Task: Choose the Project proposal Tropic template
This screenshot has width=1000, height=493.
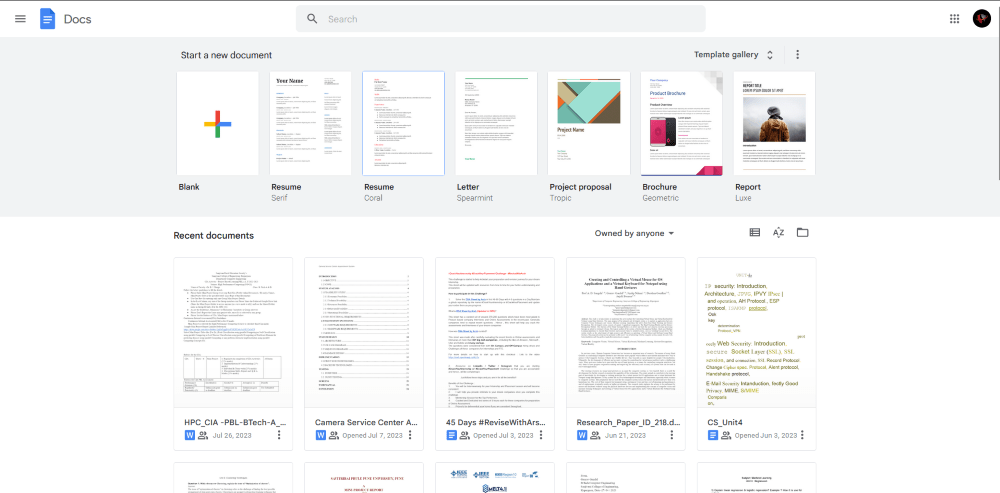Action: 589,123
